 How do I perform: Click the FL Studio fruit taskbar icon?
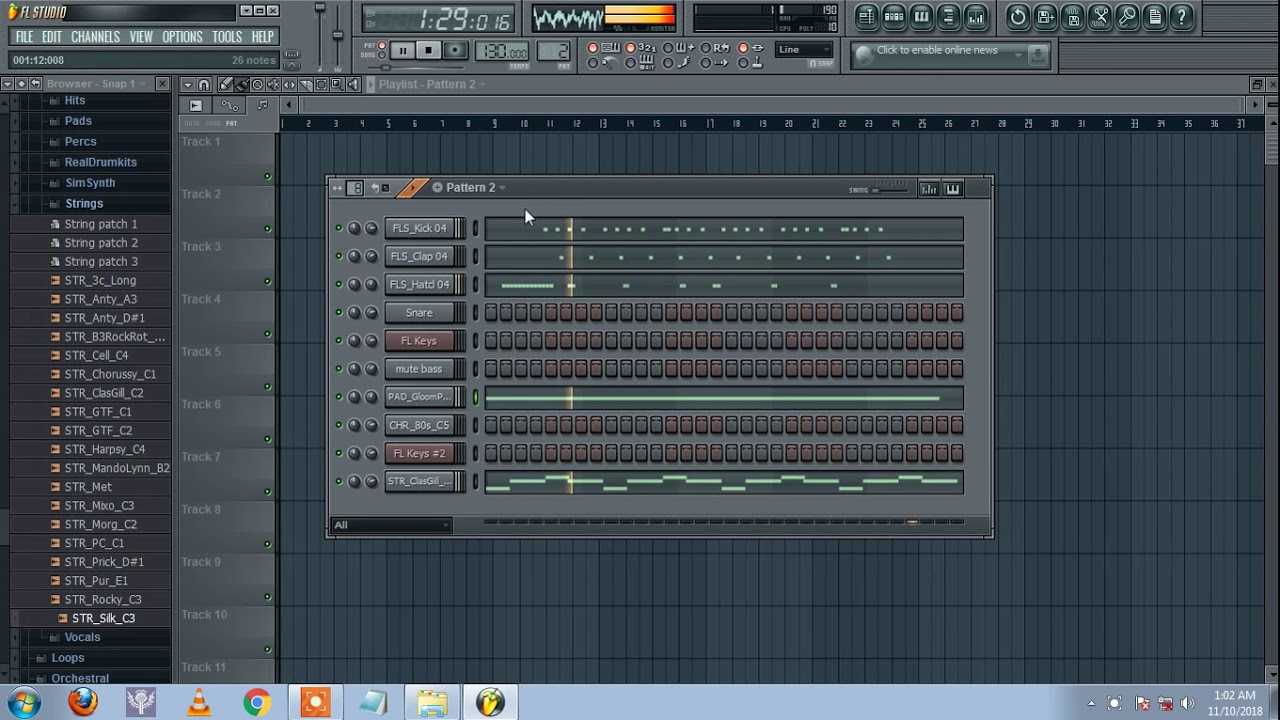coord(490,702)
